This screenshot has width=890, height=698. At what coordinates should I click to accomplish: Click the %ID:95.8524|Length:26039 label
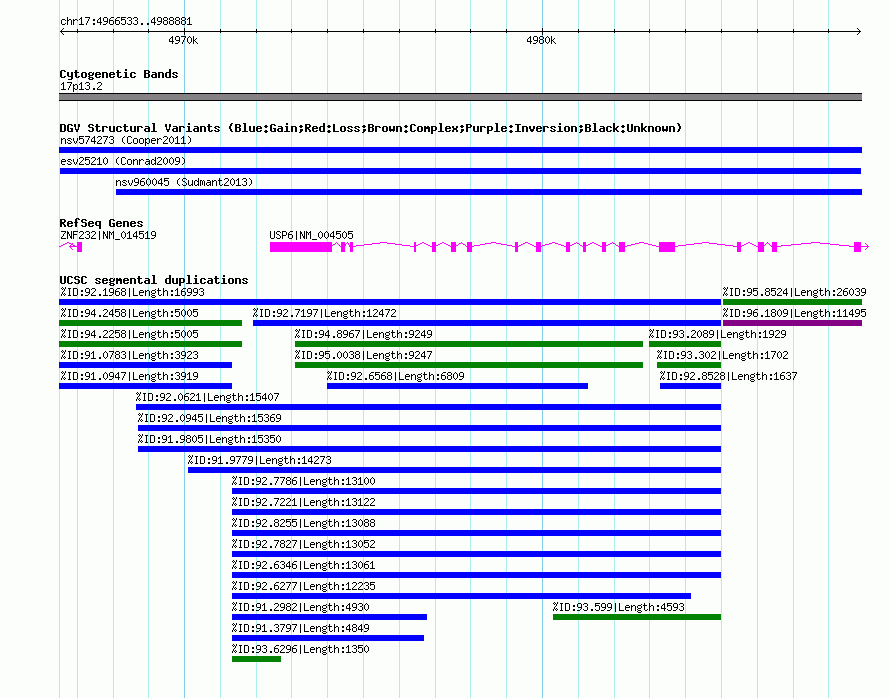click(x=794, y=292)
